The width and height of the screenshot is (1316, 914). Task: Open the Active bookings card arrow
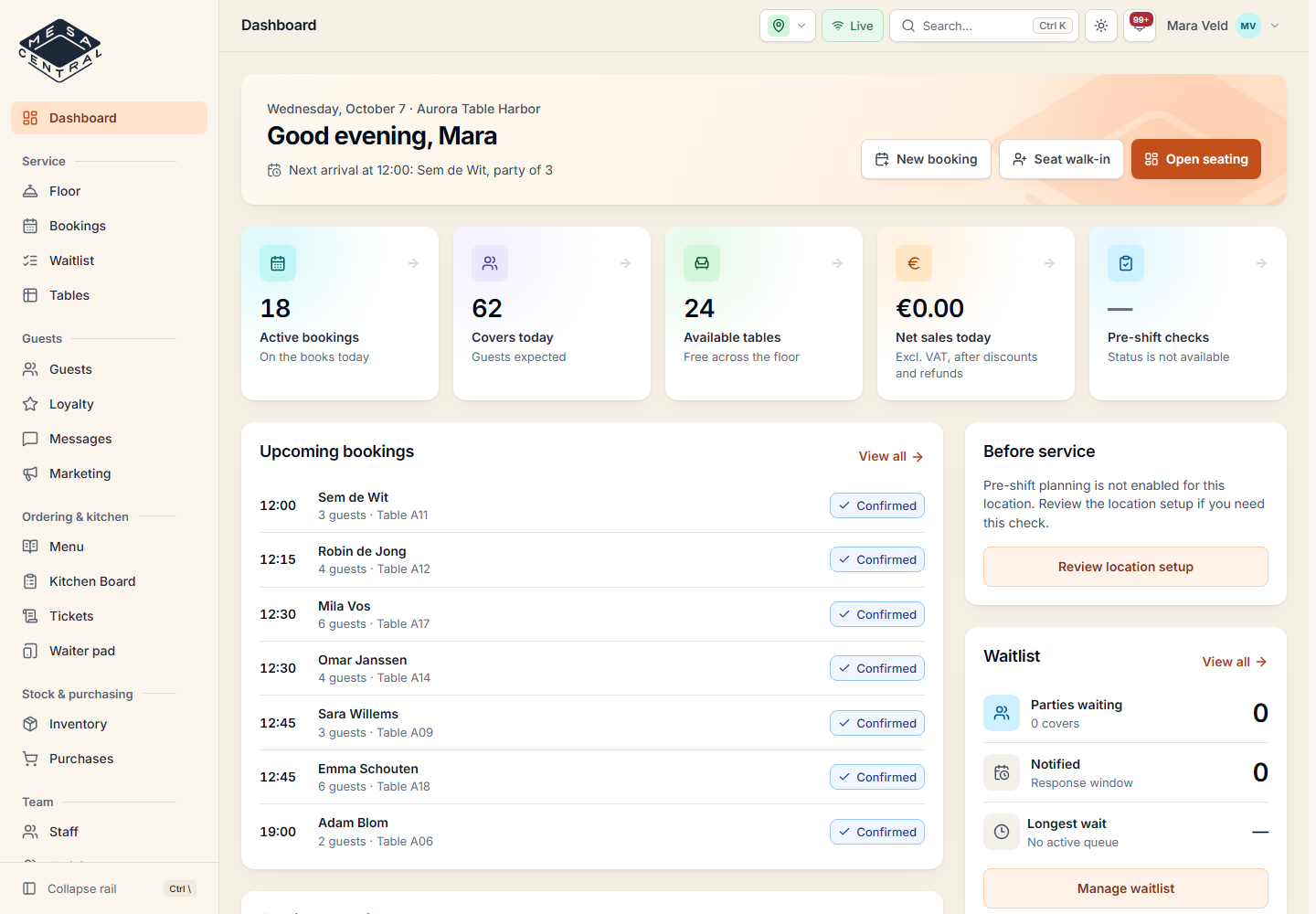tap(413, 263)
